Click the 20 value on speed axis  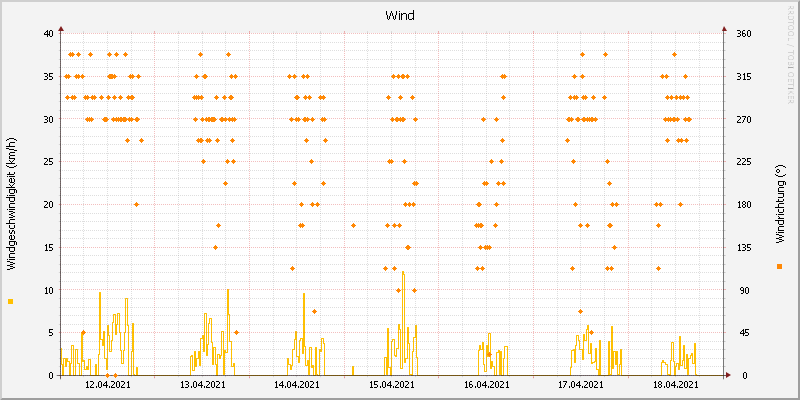(x=48, y=205)
